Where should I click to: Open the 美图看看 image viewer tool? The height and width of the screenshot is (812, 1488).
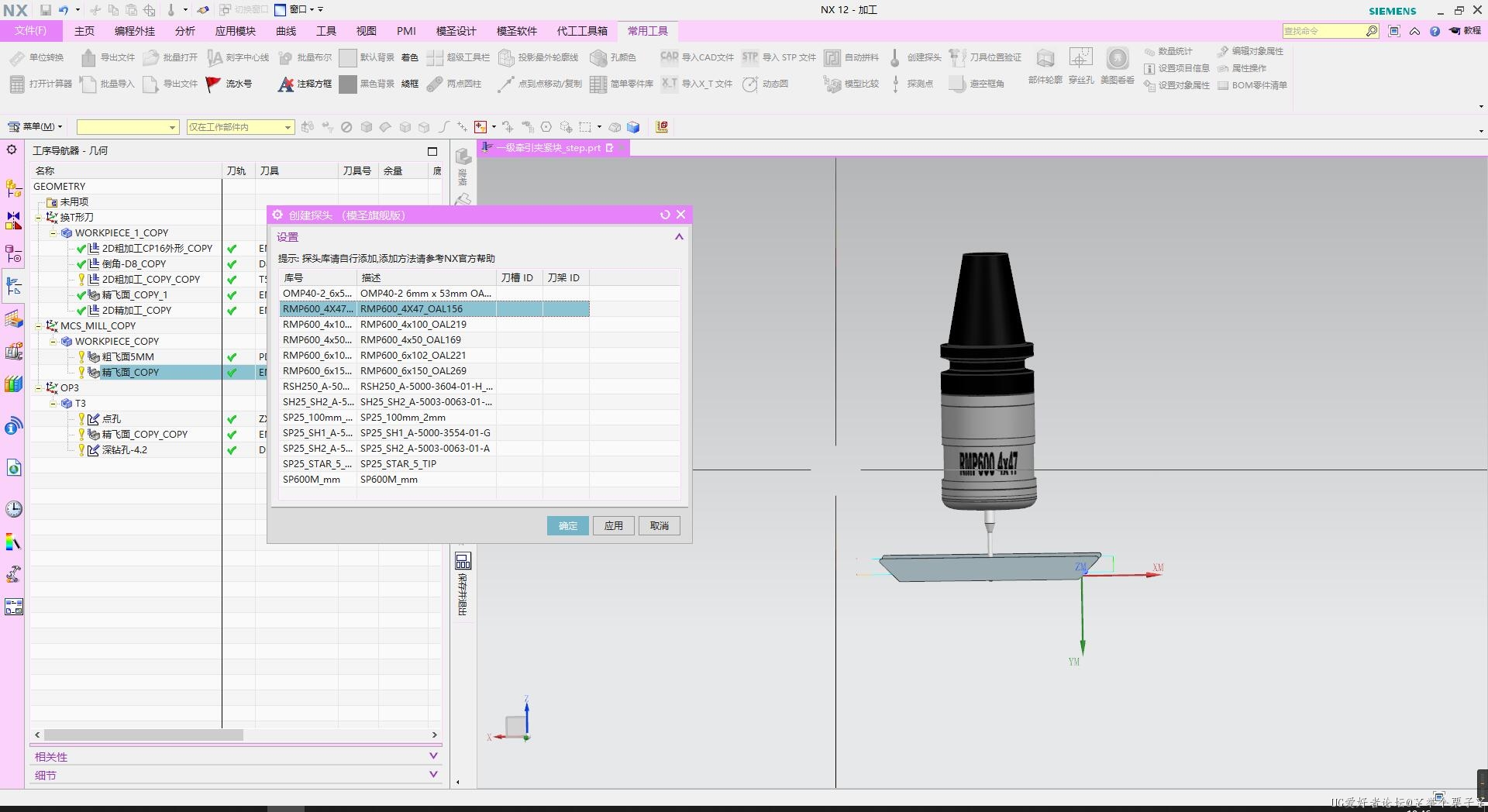(x=1117, y=67)
